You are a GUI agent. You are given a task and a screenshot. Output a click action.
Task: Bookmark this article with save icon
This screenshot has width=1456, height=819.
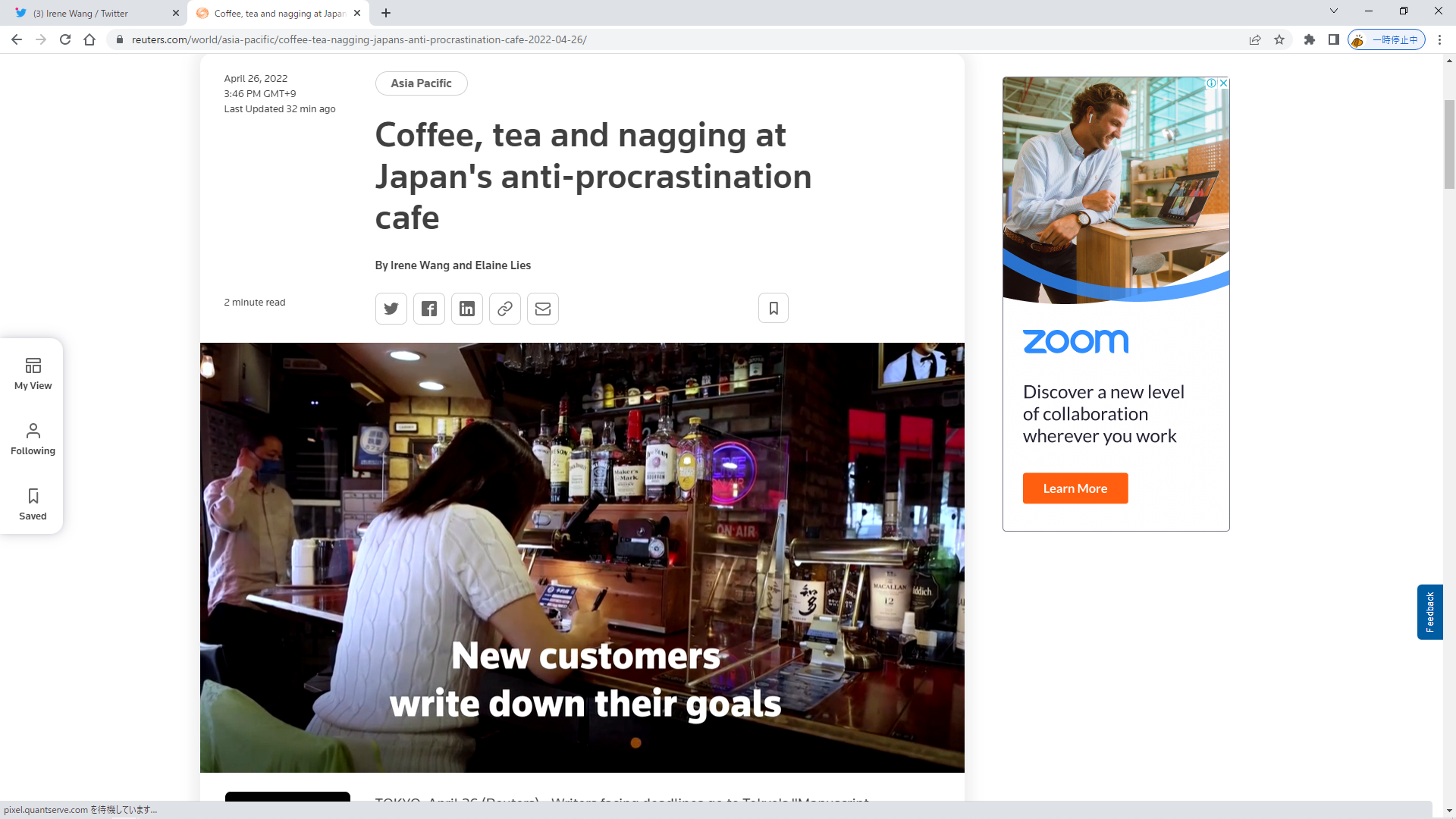(773, 308)
